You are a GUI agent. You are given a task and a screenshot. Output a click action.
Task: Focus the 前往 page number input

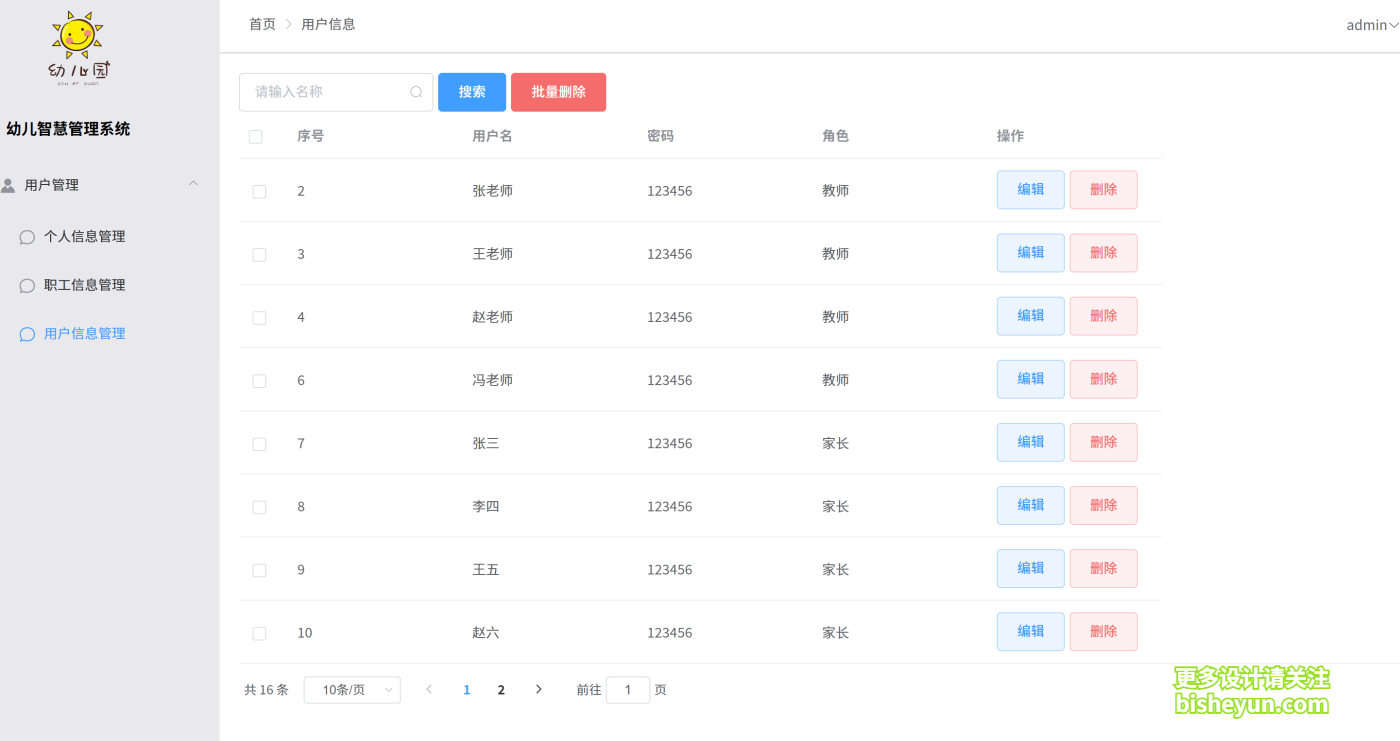click(628, 690)
